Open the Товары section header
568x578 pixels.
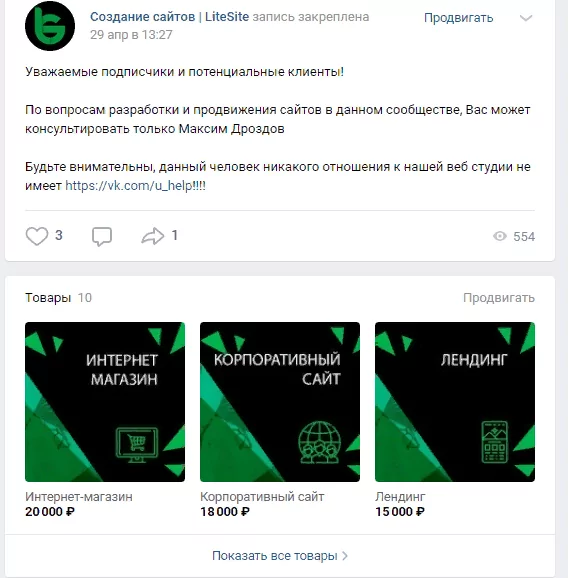pyautogui.click(x=48, y=298)
